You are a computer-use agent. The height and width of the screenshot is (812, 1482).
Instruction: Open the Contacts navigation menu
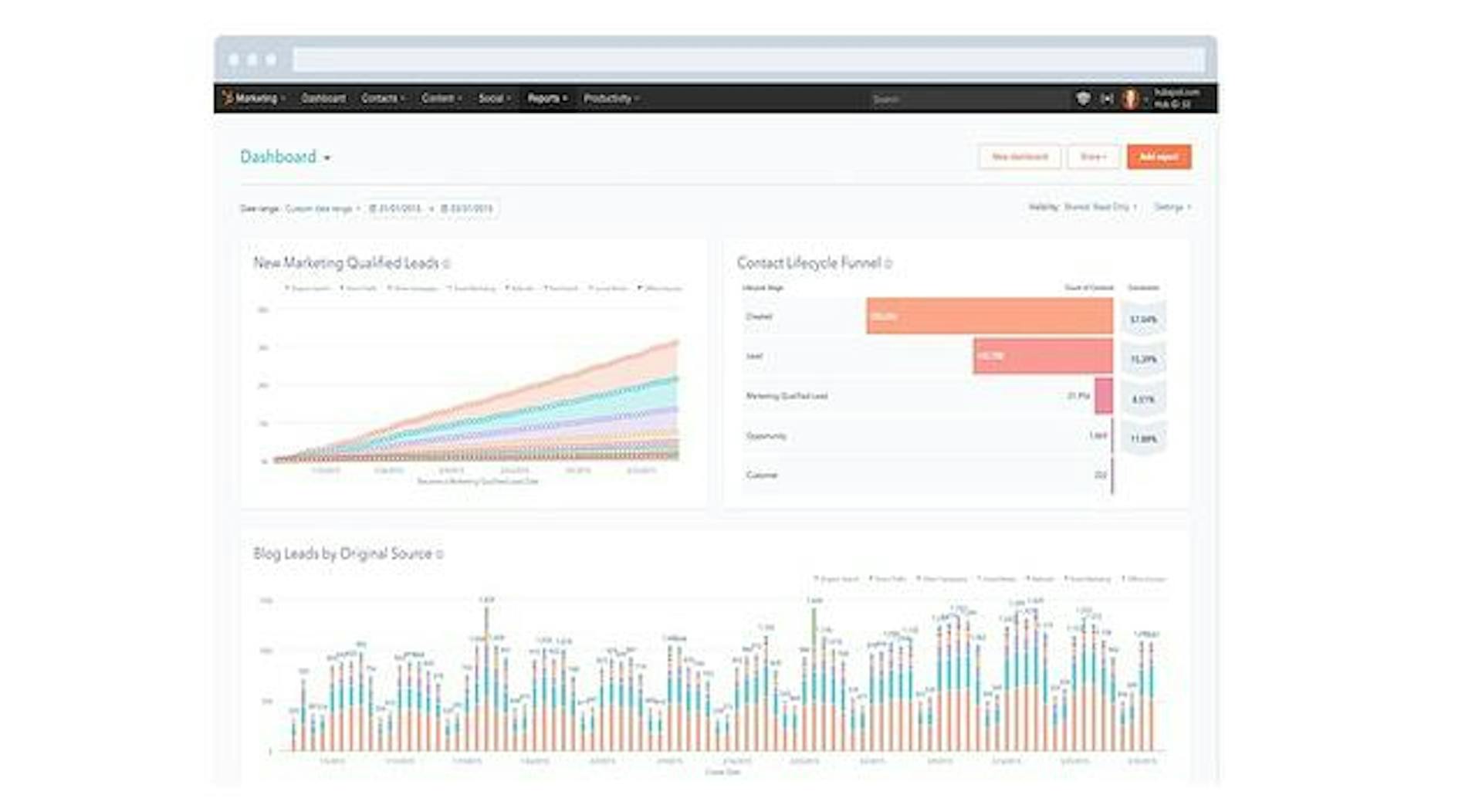point(383,98)
